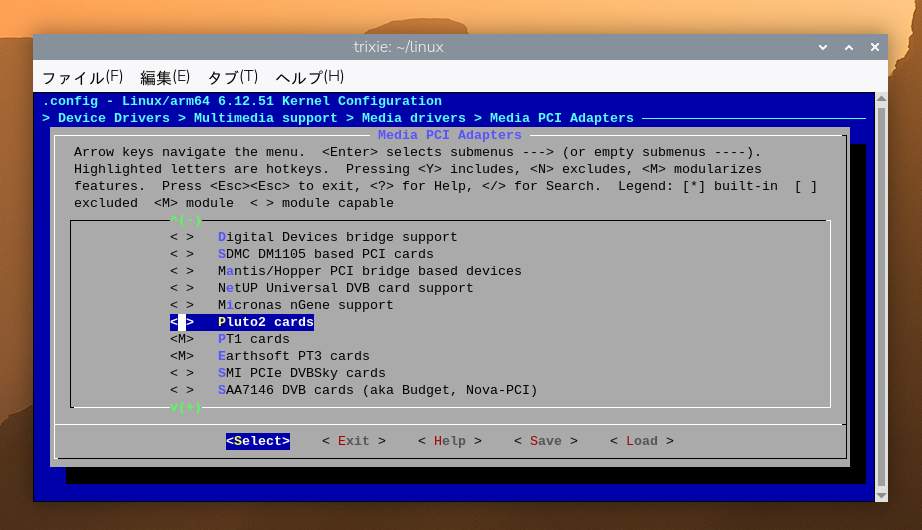This screenshot has height=530, width=922.
Task: Toggle the PT1 cards module state
Action: point(182,339)
